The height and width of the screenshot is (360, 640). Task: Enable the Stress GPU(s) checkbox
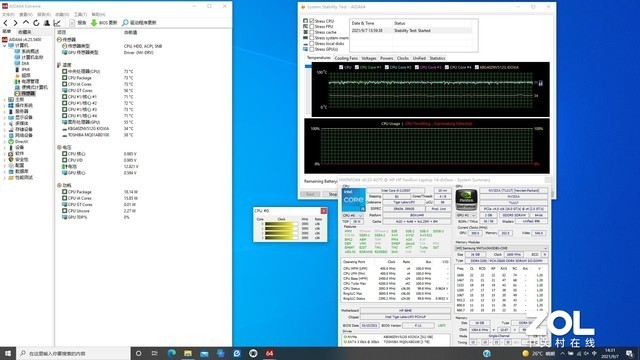click(312, 49)
